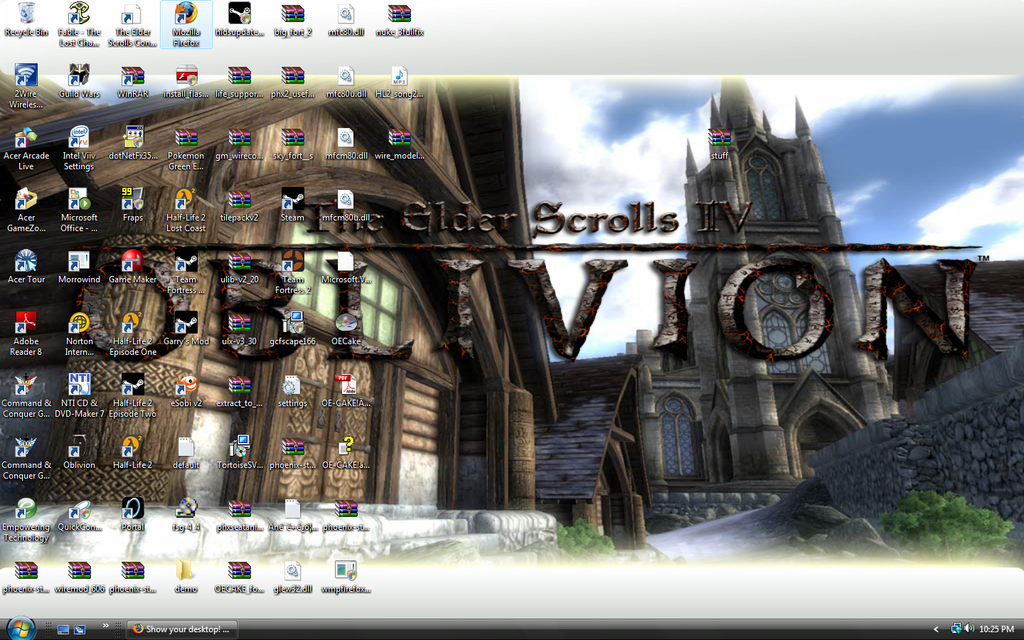Open the hldsupdate Steam tool icon
The width and height of the screenshot is (1024, 640).
pyautogui.click(x=240, y=20)
